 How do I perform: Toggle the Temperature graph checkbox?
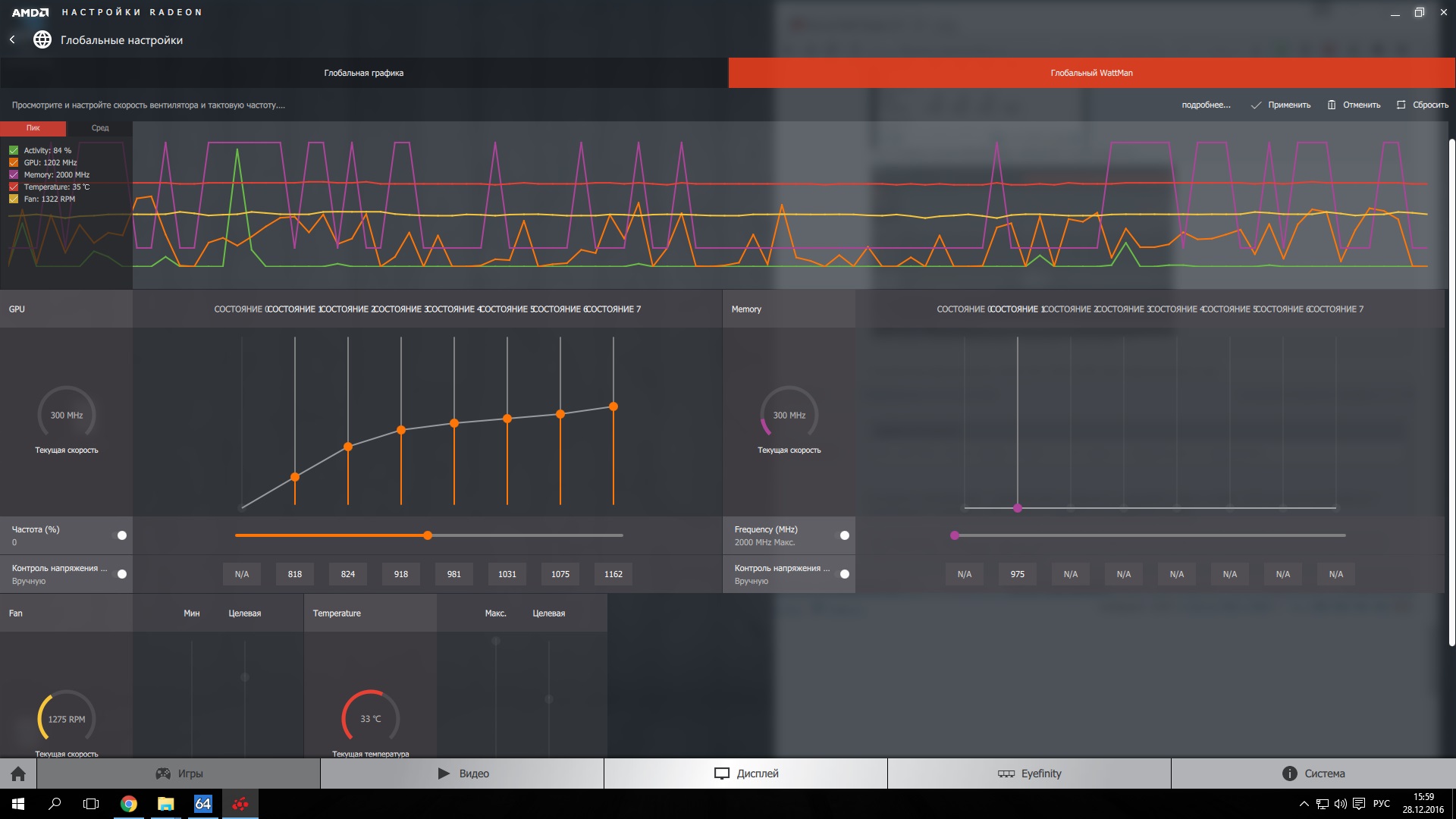[x=14, y=187]
